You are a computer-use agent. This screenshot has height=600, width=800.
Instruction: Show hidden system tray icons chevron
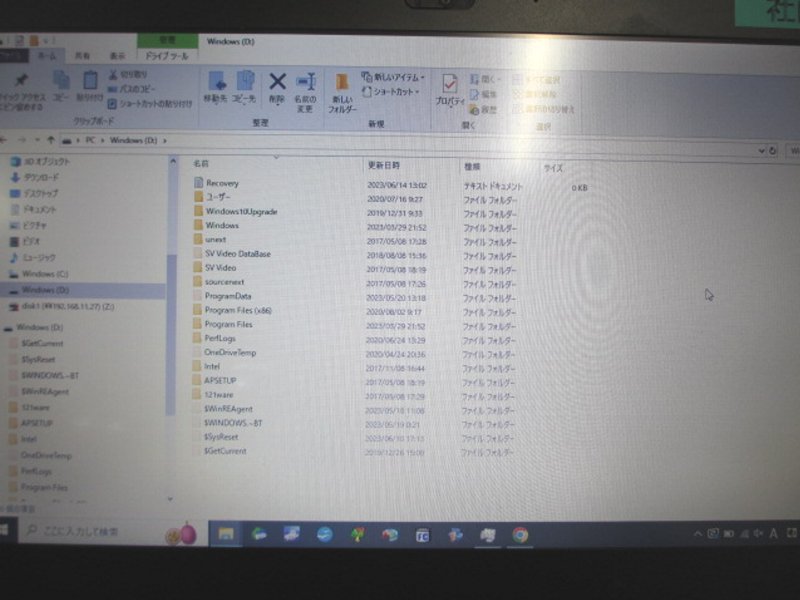697,534
